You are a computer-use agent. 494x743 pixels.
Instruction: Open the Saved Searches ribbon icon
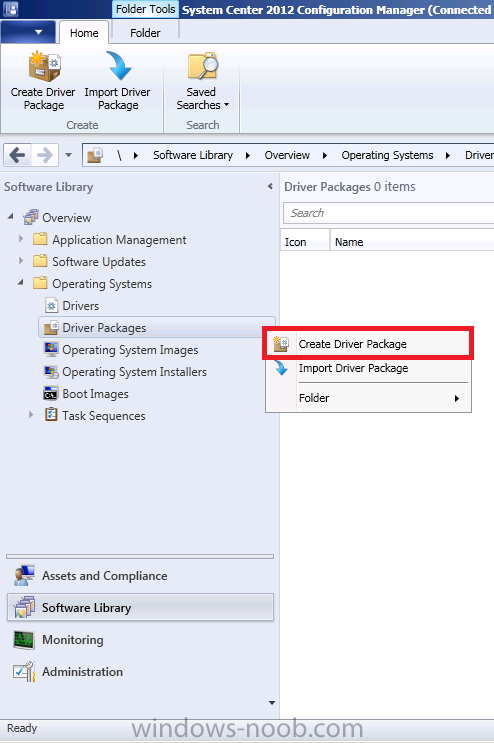(202, 66)
